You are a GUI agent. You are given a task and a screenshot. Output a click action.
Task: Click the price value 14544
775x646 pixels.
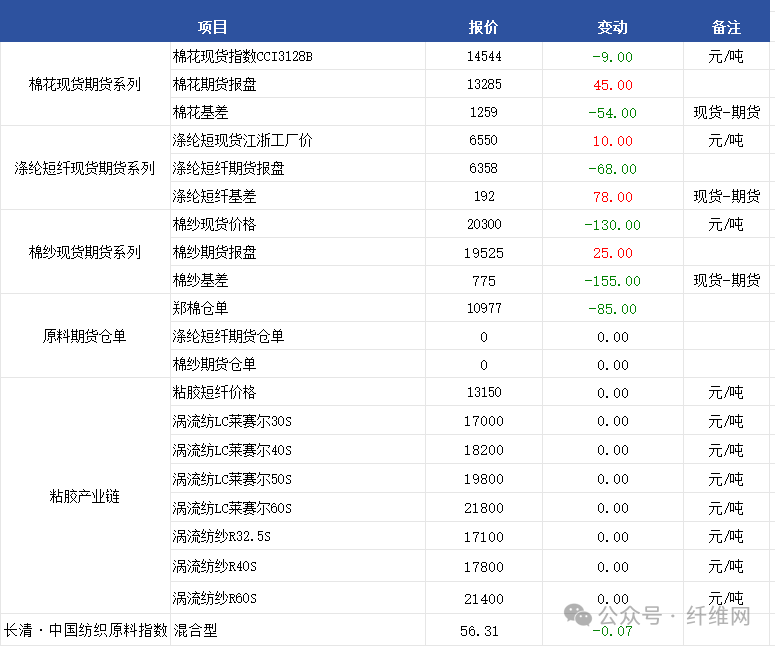click(484, 56)
